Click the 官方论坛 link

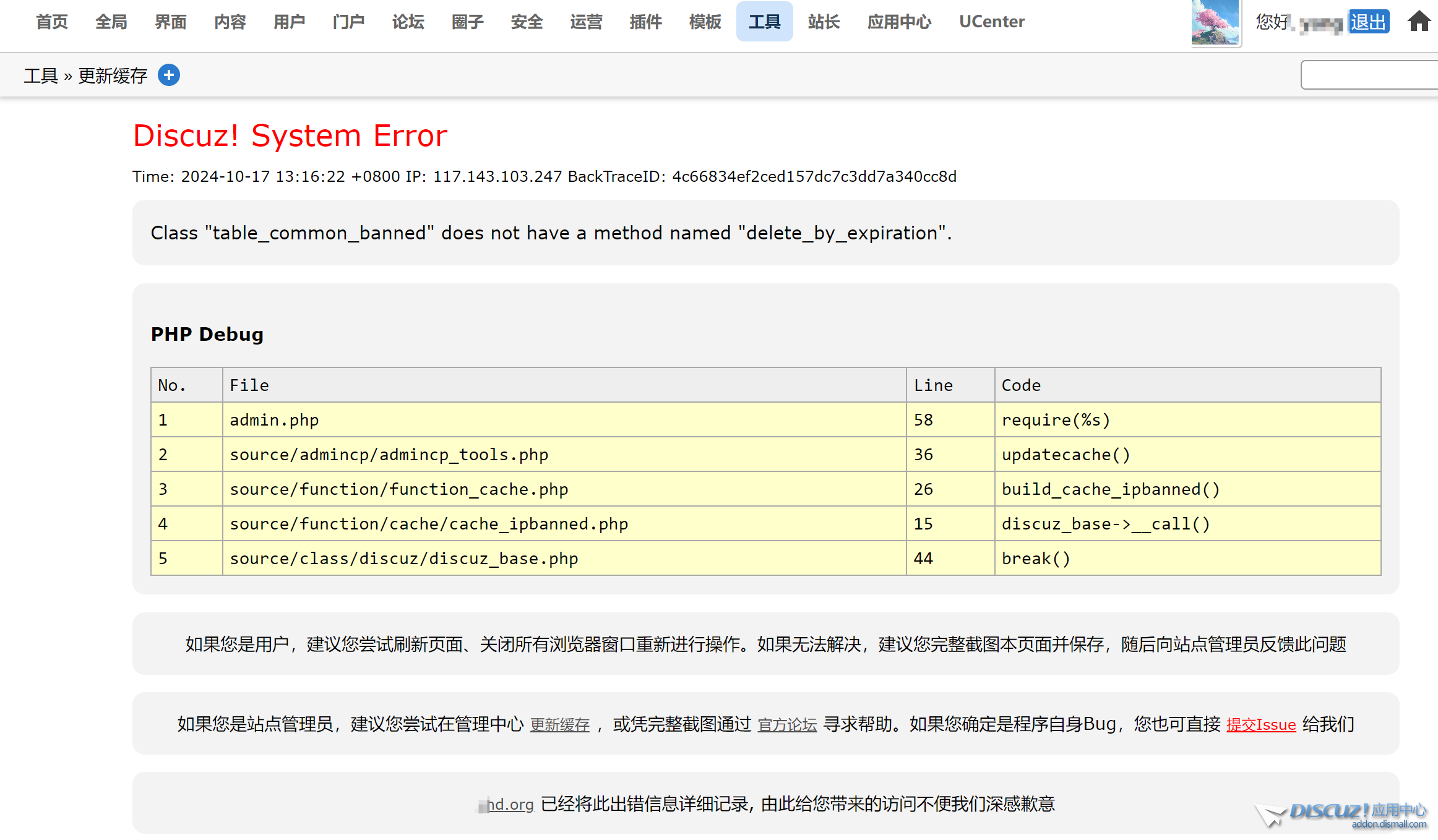tap(788, 724)
